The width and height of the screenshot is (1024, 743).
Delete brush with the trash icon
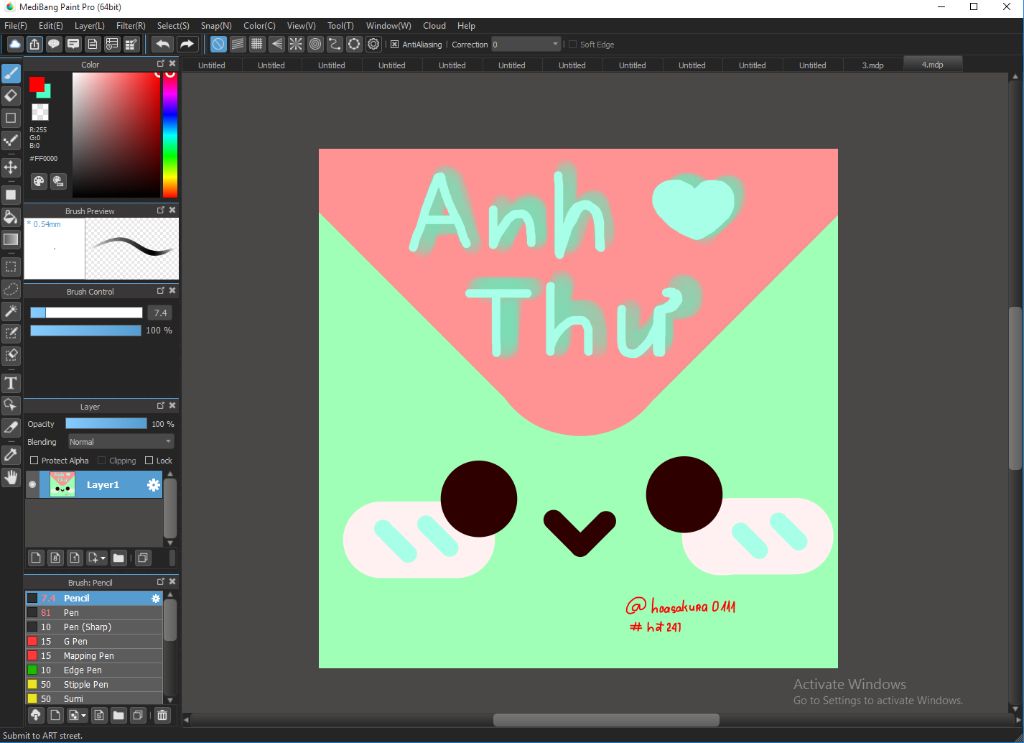tap(162, 715)
